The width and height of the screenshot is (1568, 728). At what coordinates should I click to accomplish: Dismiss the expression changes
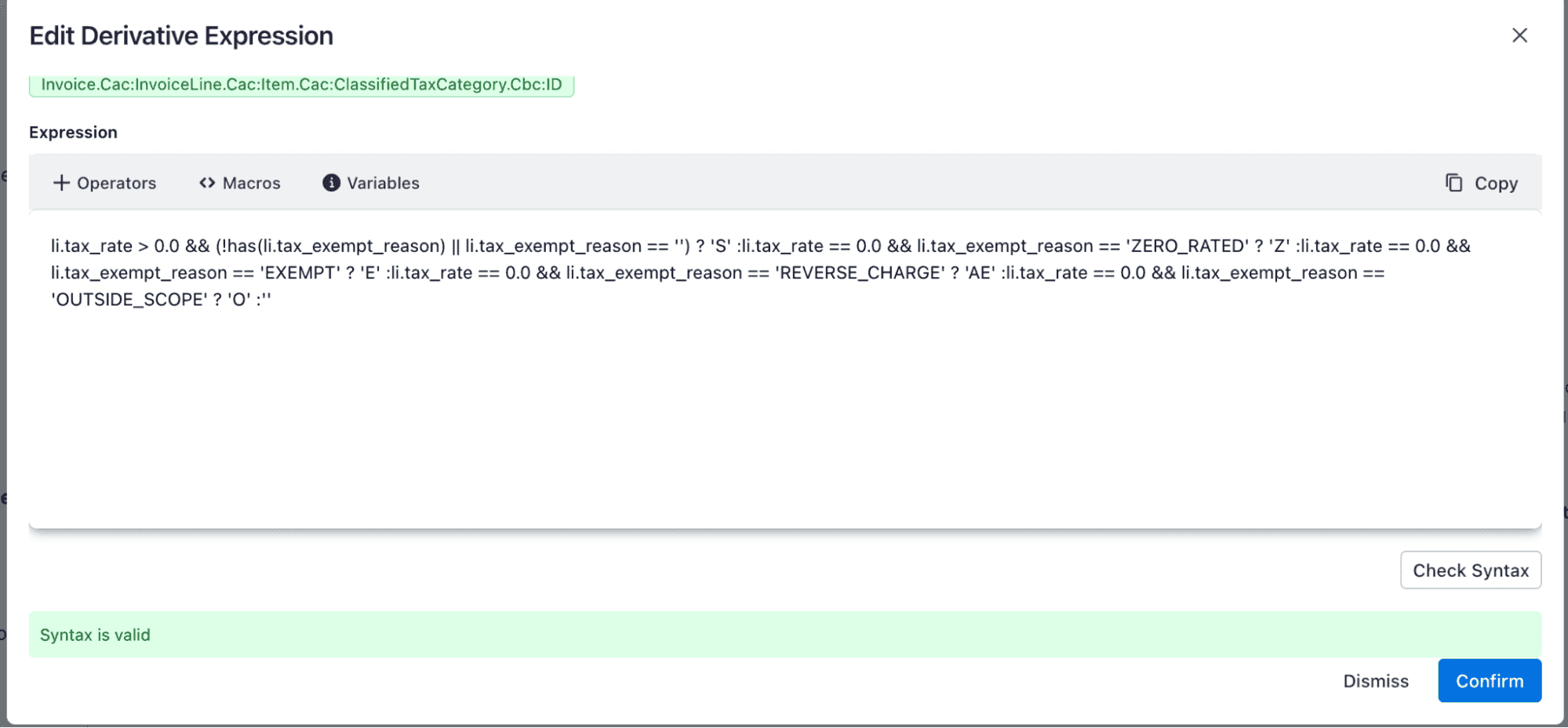[1375, 681]
